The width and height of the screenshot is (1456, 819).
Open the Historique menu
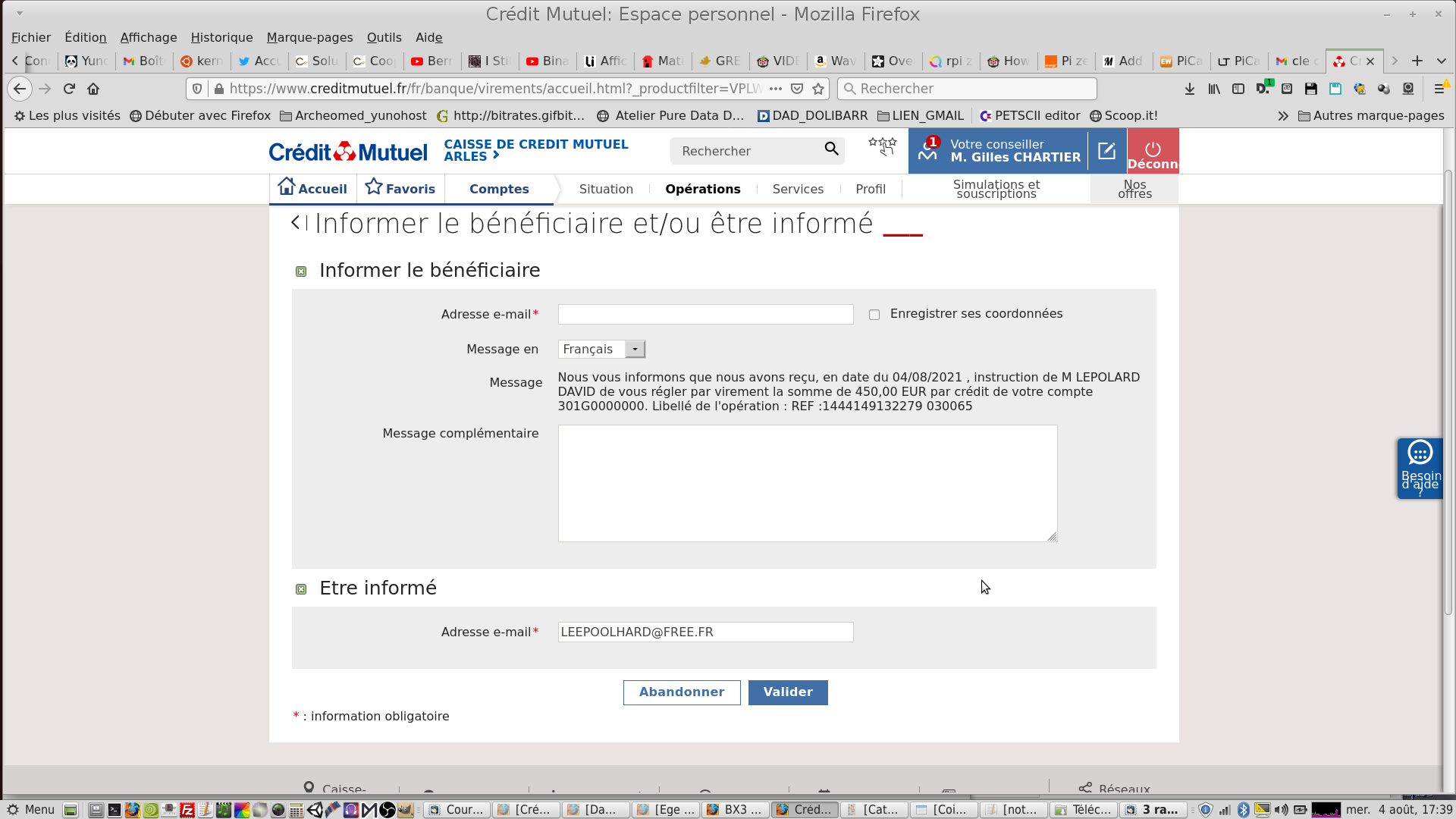(221, 37)
